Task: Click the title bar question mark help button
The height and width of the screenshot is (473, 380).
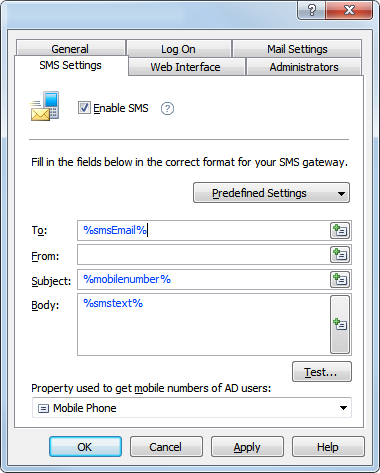Action: pos(312,10)
